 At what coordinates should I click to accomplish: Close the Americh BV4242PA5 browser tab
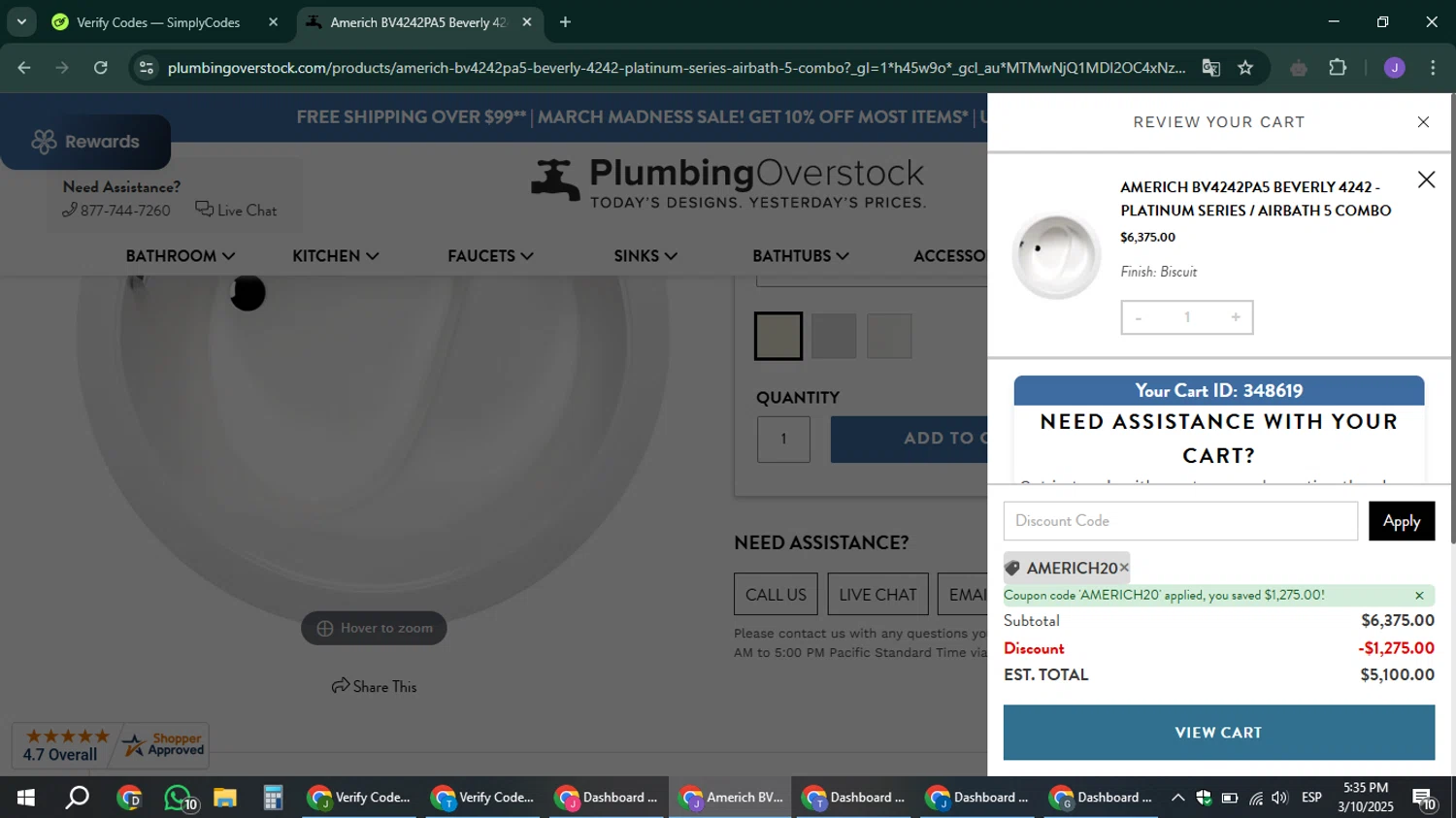[x=527, y=22]
